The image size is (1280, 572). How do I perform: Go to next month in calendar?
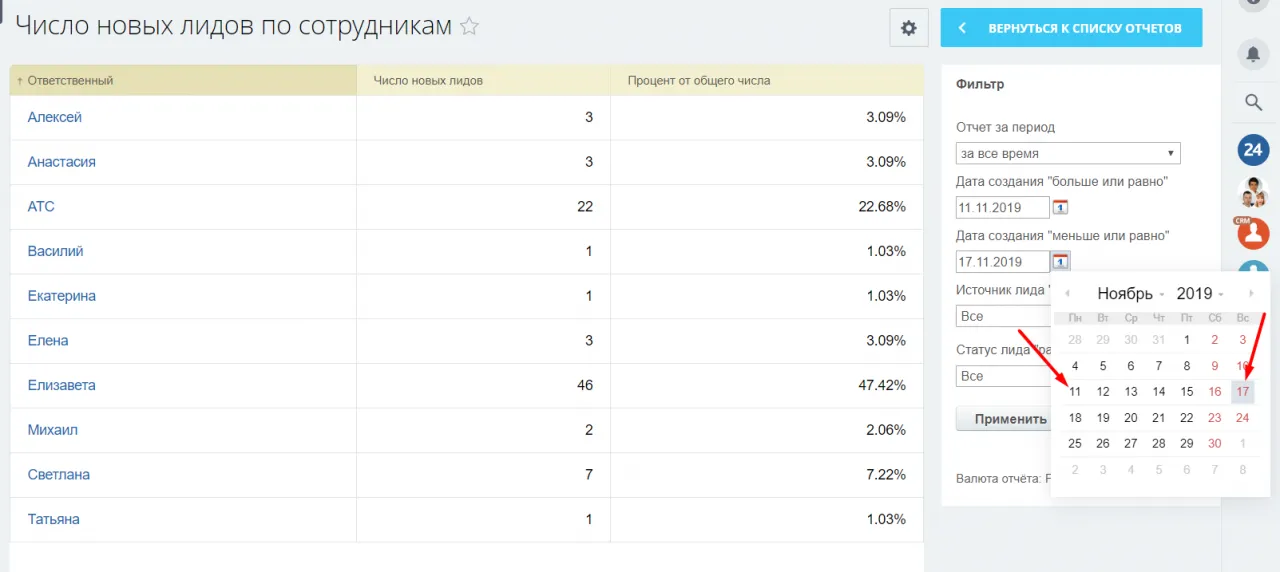(1251, 294)
